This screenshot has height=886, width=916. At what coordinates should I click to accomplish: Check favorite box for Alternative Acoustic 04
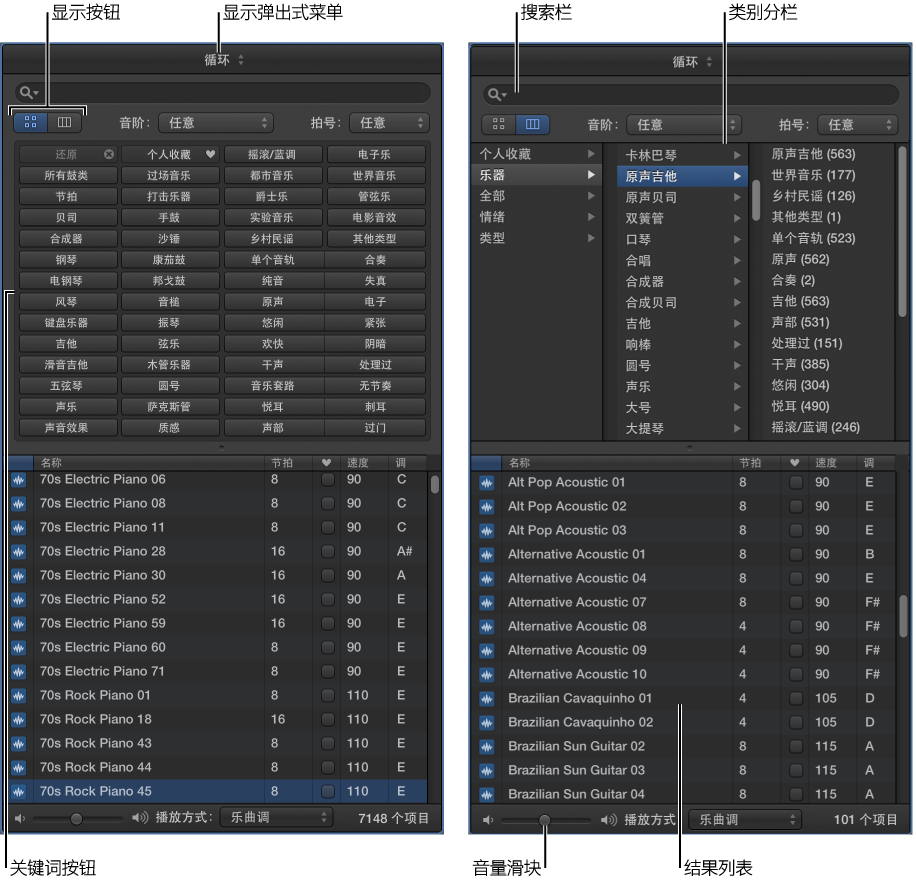[x=796, y=578]
